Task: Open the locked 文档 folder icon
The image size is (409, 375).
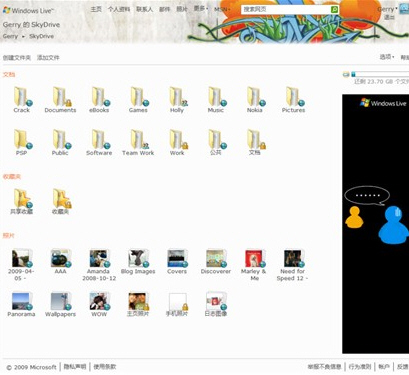Action: click(x=255, y=139)
